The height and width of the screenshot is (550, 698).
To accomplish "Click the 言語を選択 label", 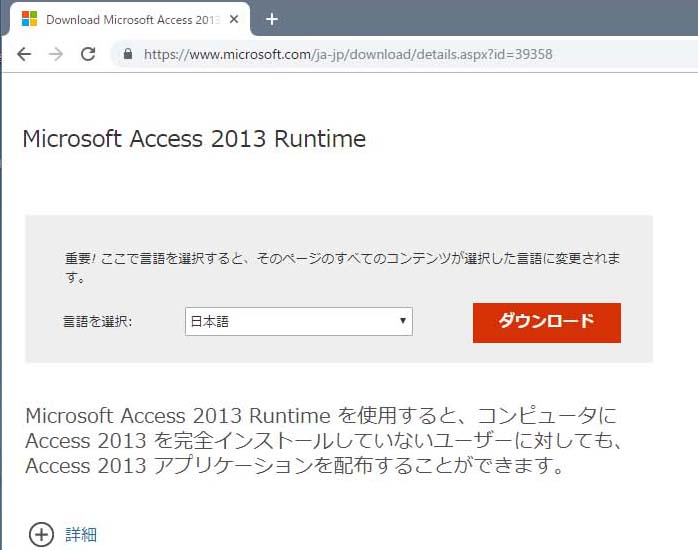I will (98, 321).
